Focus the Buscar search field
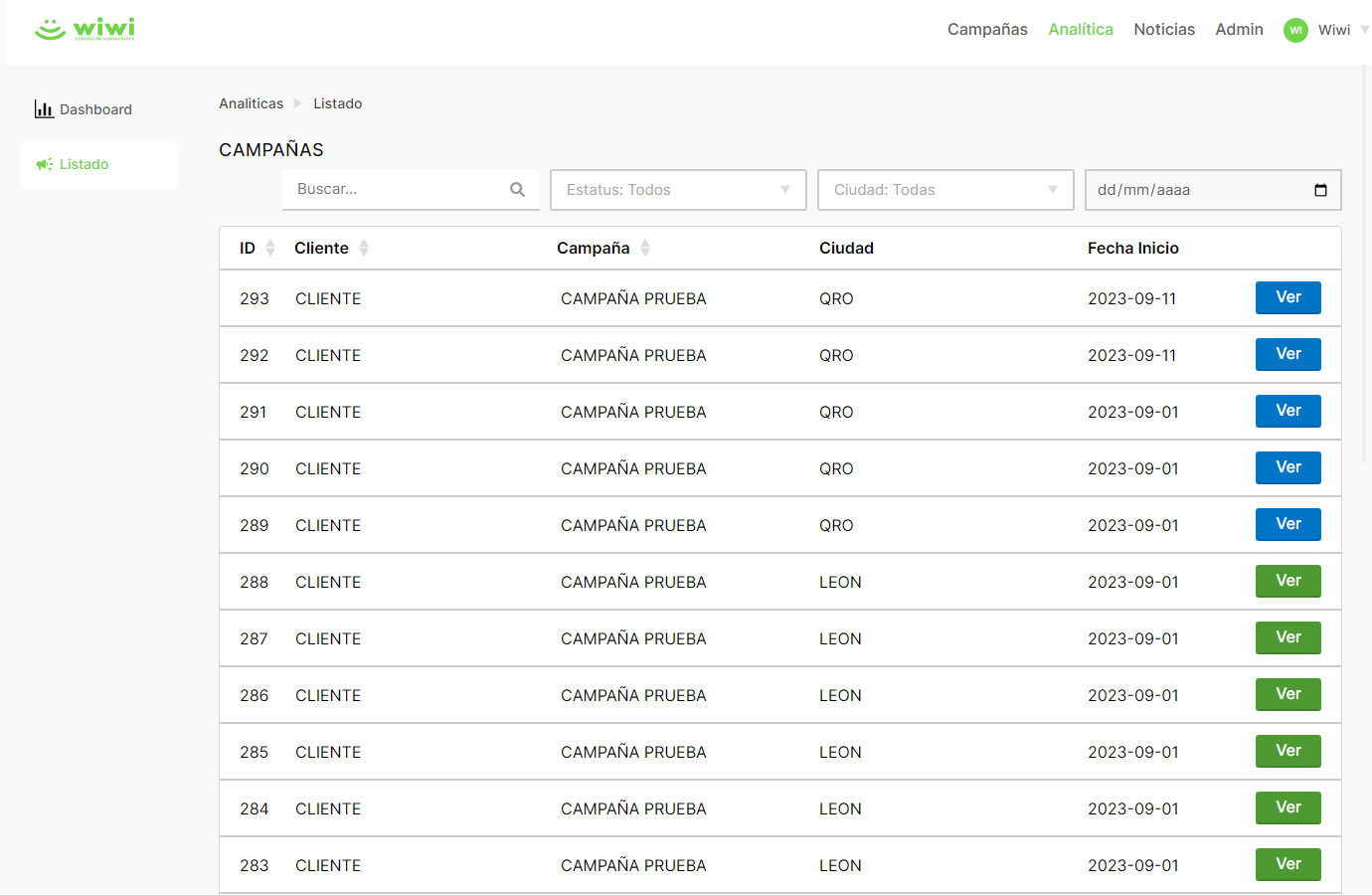 pos(411,189)
